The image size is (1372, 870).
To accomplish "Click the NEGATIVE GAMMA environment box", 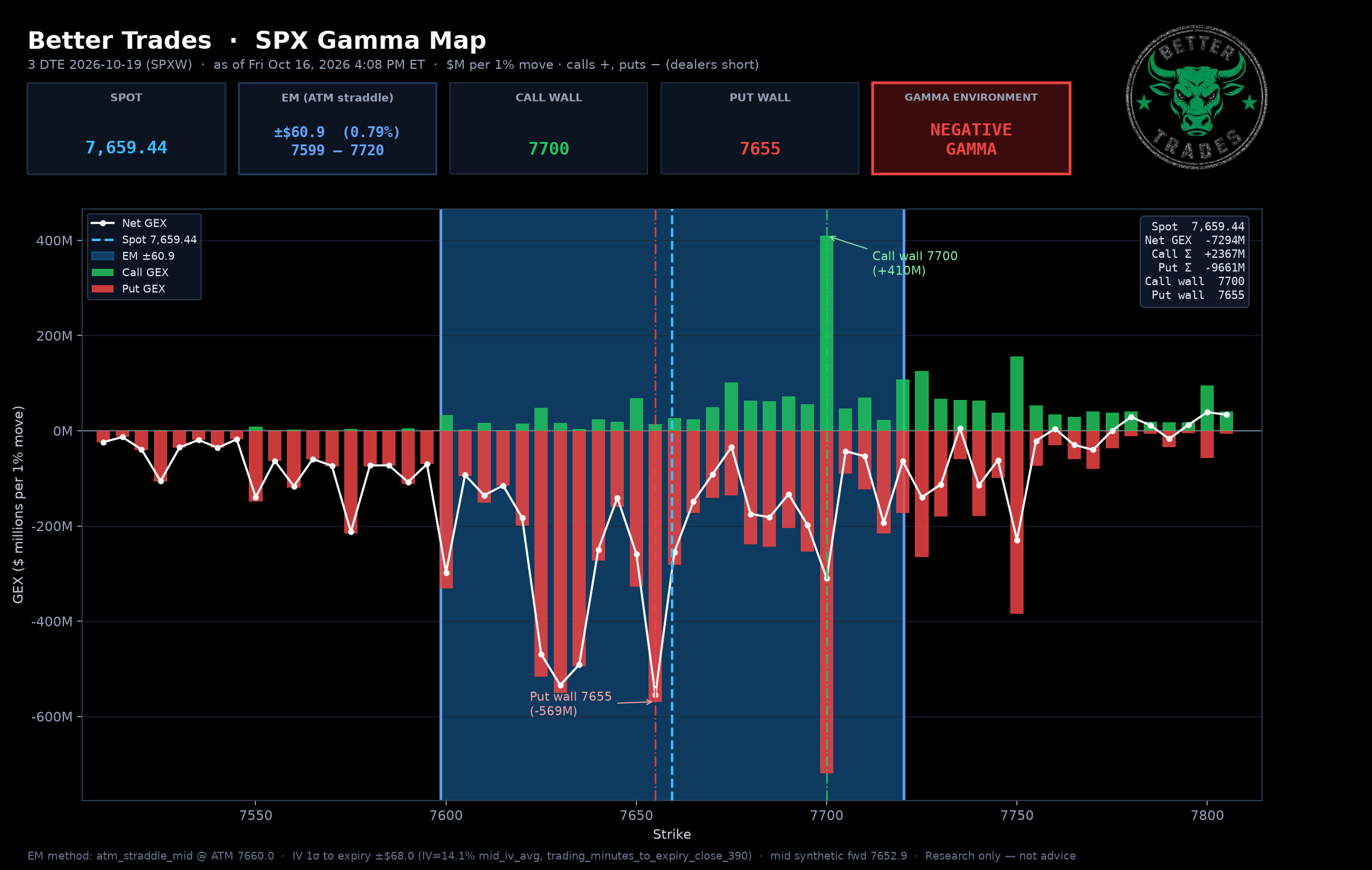I will point(971,129).
